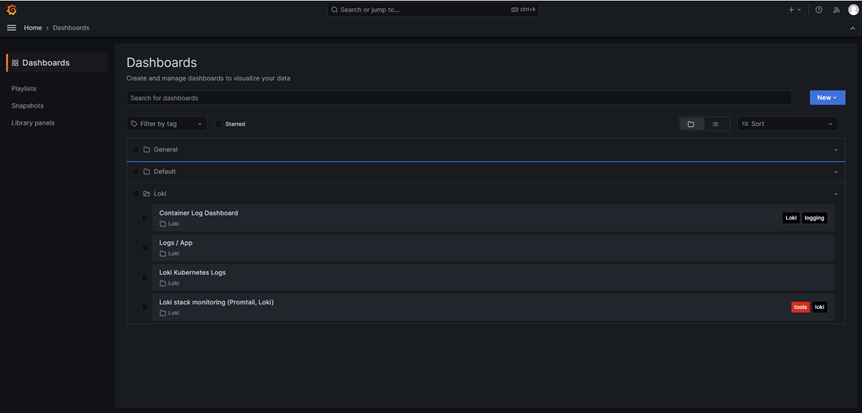The width and height of the screenshot is (862, 413).
Task: Click folder icon under Logs / App
Action: point(163,254)
